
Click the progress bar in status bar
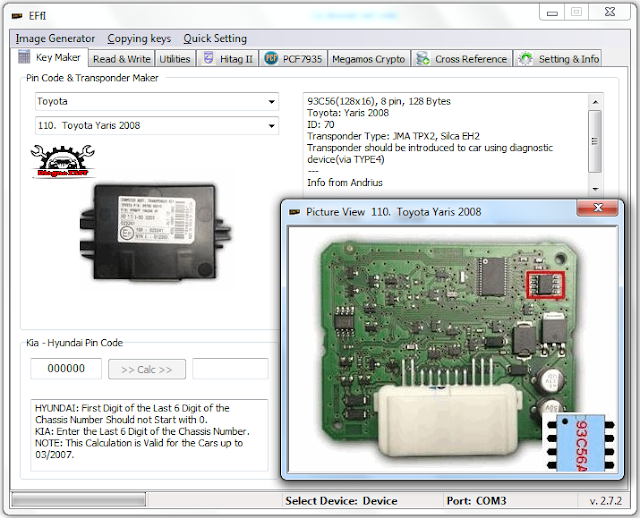point(79,500)
